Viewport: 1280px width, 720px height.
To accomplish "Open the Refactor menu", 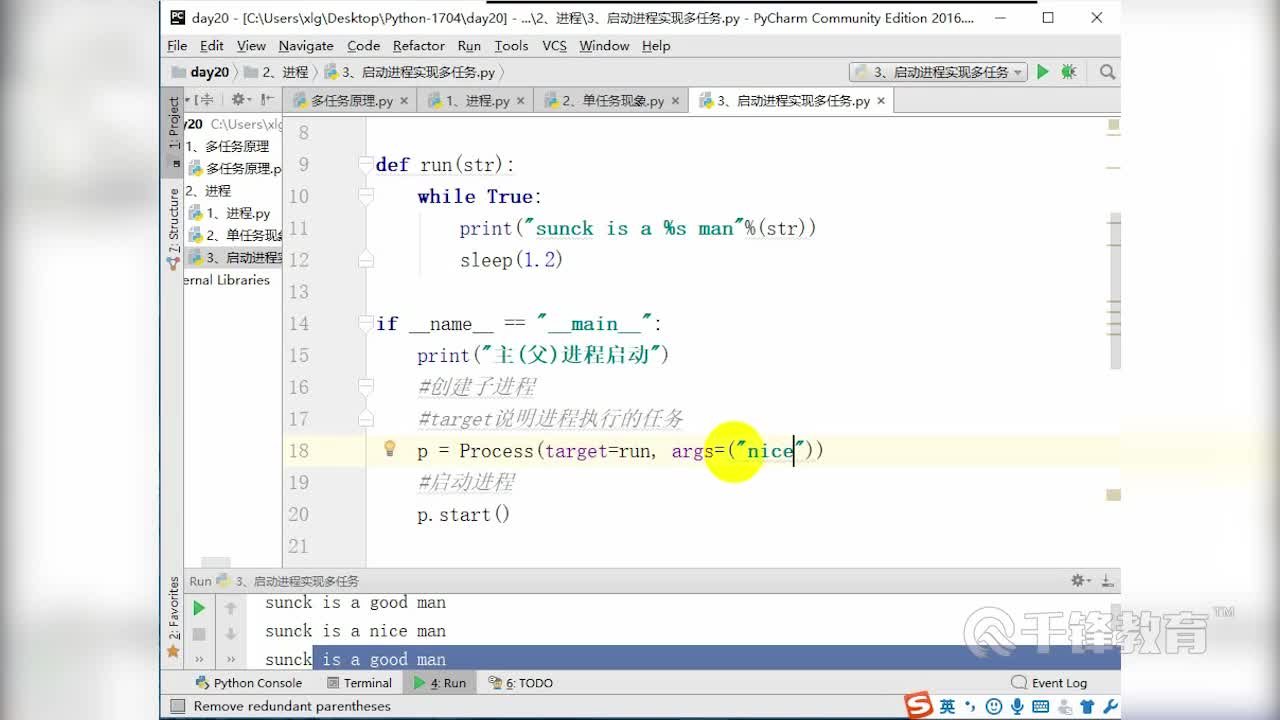I will pyautogui.click(x=418, y=46).
